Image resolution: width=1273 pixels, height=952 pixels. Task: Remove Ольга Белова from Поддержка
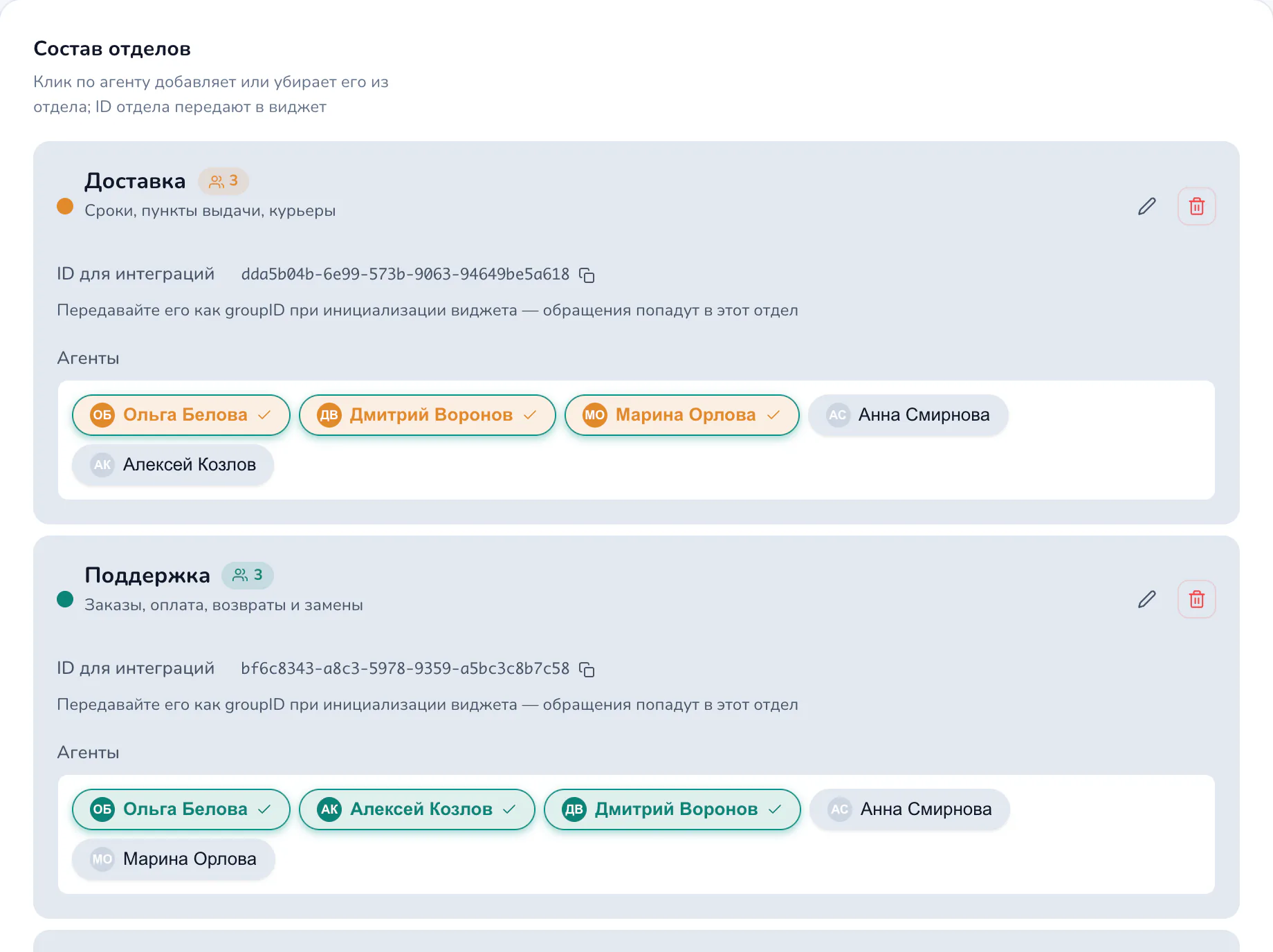(181, 809)
